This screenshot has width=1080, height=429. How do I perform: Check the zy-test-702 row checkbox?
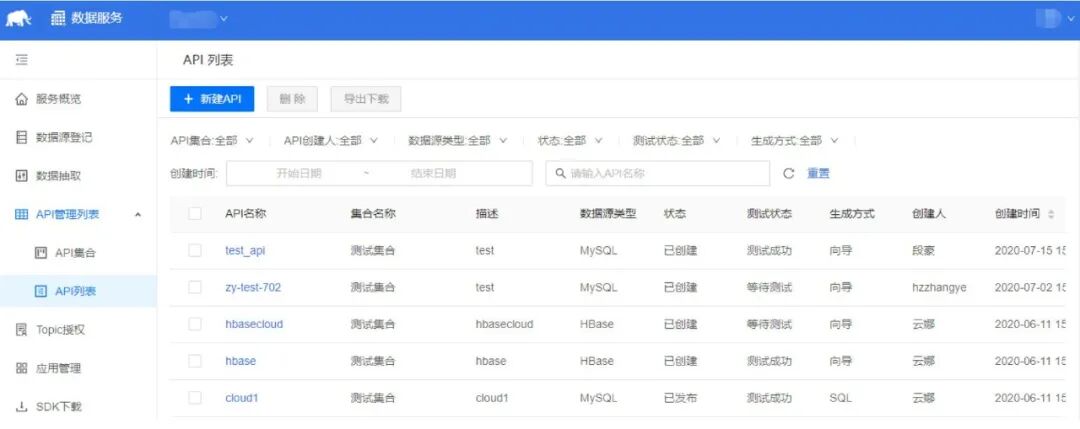click(195, 287)
